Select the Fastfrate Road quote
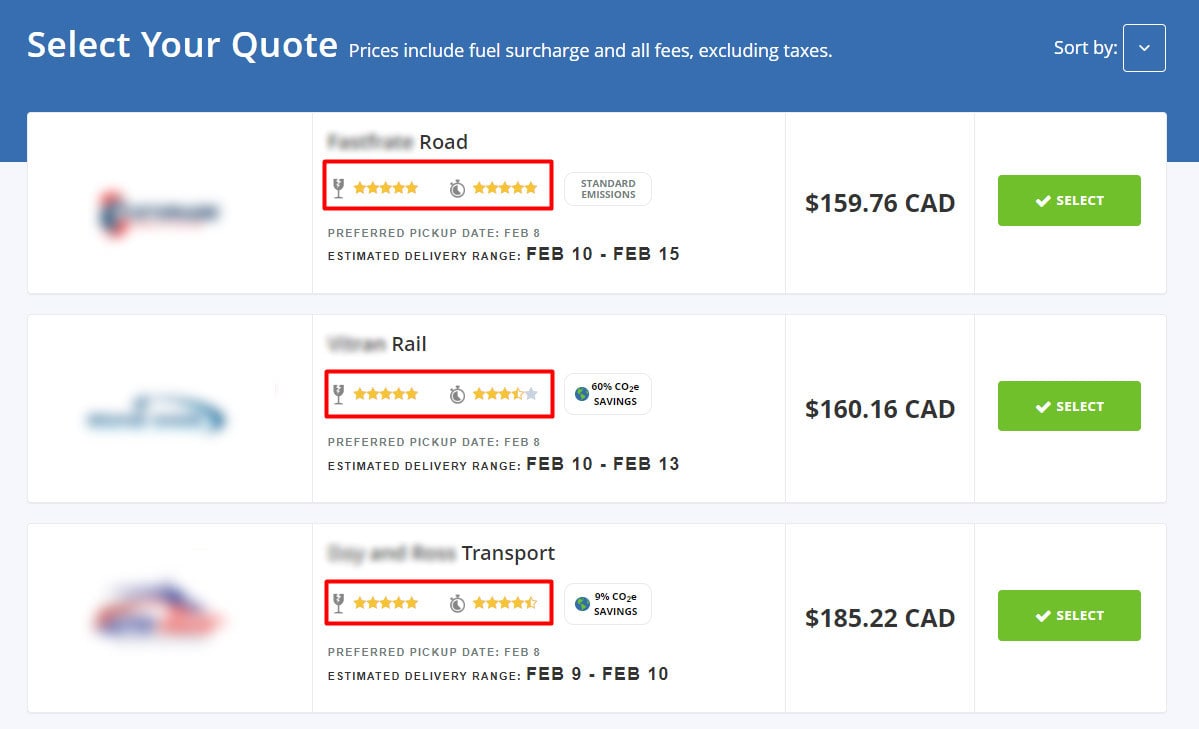Viewport: 1199px width, 729px height. 1069,200
